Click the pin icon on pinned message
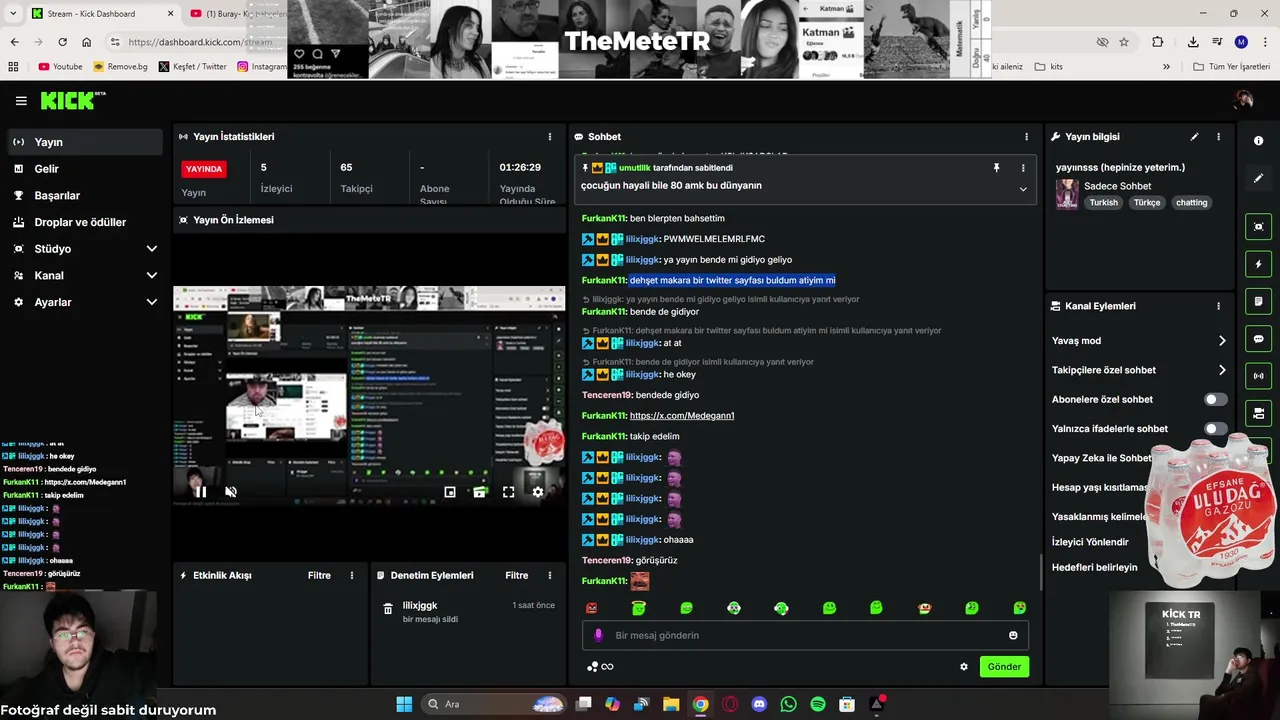1280x720 pixels. coord(996,168)
